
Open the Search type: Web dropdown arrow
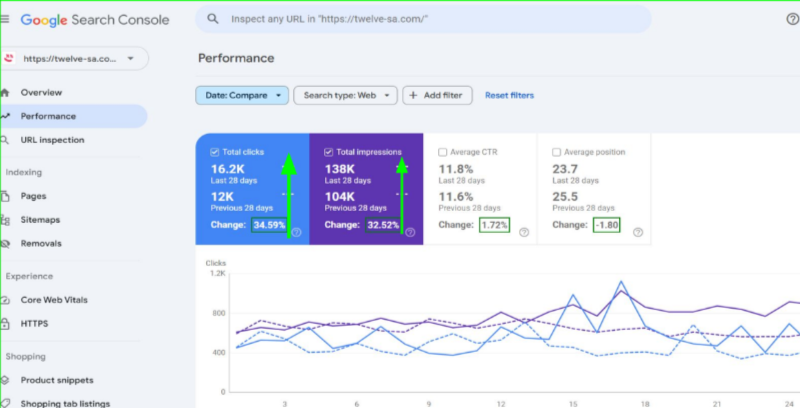click(x=387, y=95)
